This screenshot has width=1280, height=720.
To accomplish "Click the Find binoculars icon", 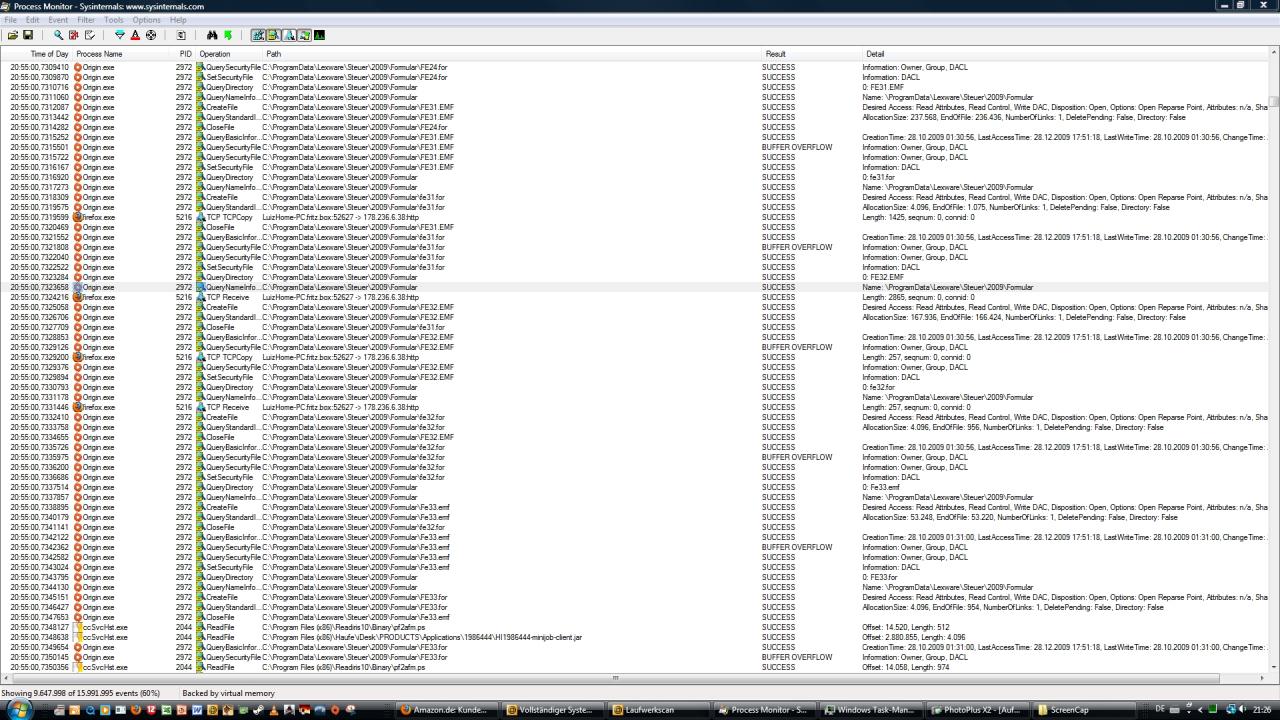I will 212,35.
